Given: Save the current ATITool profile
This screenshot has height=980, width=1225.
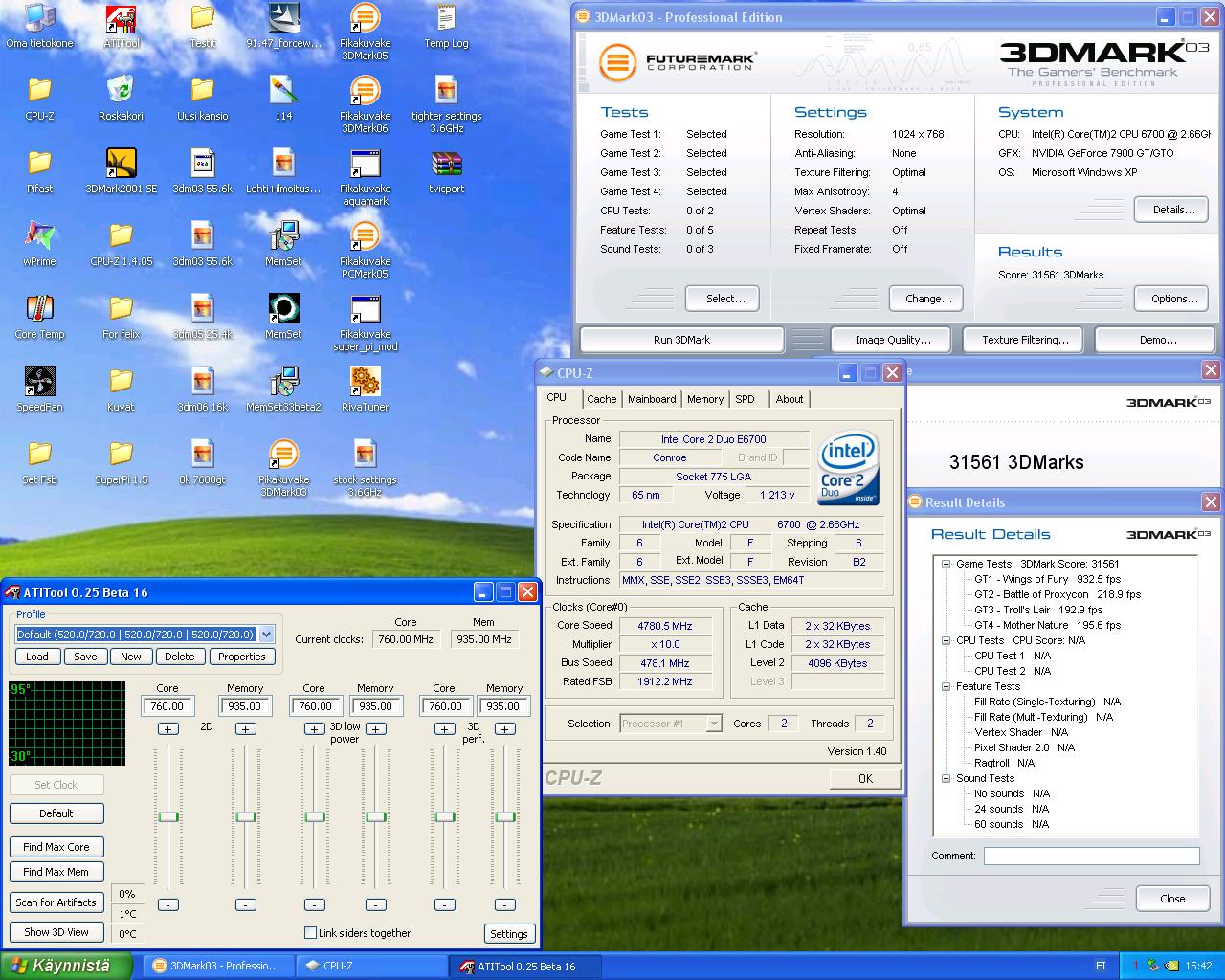Looking at the screenshot, I should coord(85,657).
